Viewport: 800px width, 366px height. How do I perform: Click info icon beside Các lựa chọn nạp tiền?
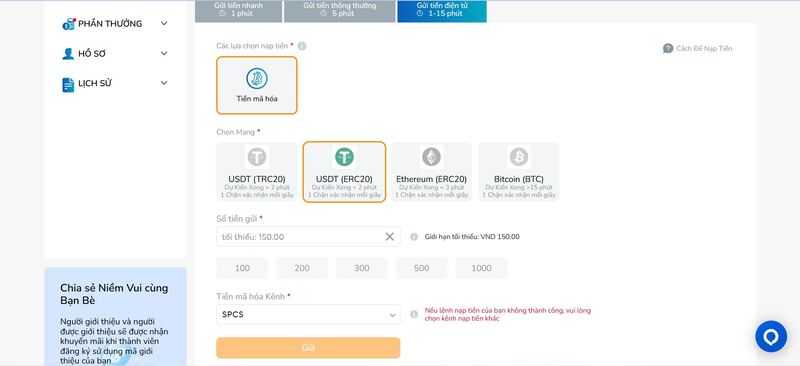[302, 46]
